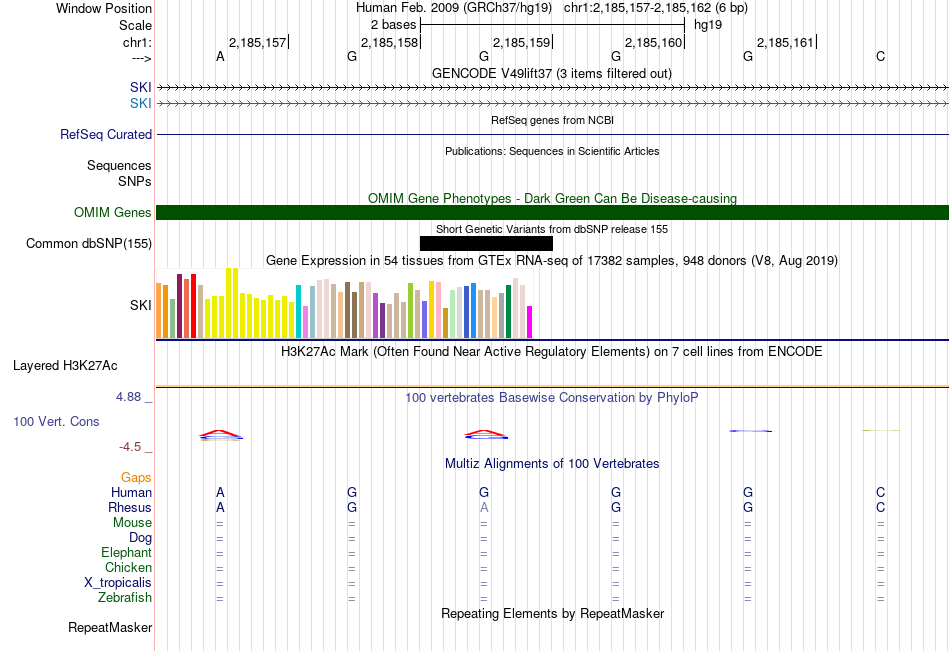This screenshot has height=651, width=950.
Task: Click the ---> sequence direction arrow label
Action: click(141, 58)
